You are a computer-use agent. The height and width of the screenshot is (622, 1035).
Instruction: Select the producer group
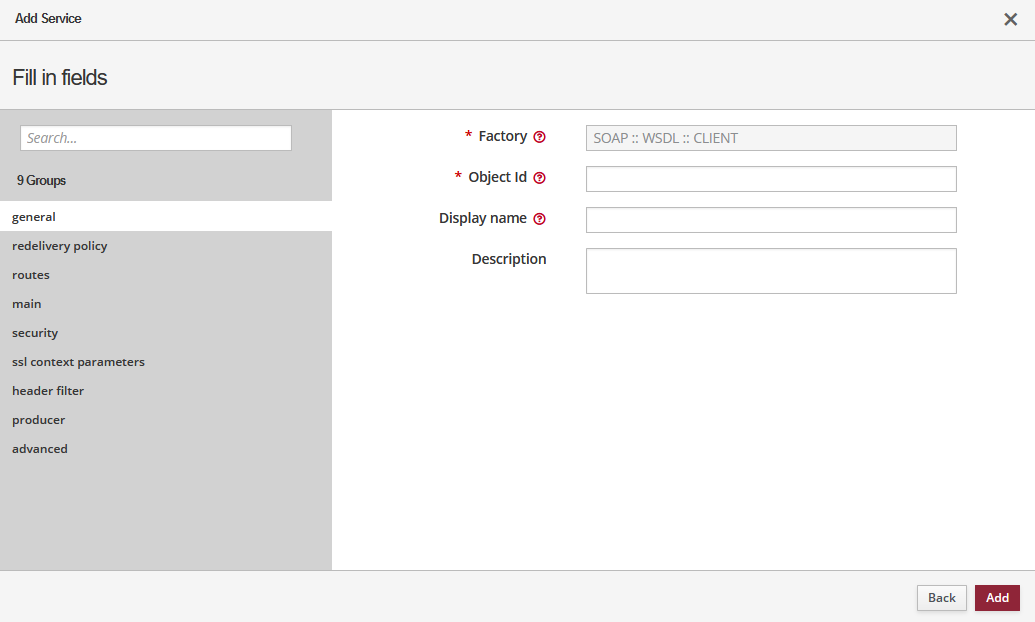[38, 419]
